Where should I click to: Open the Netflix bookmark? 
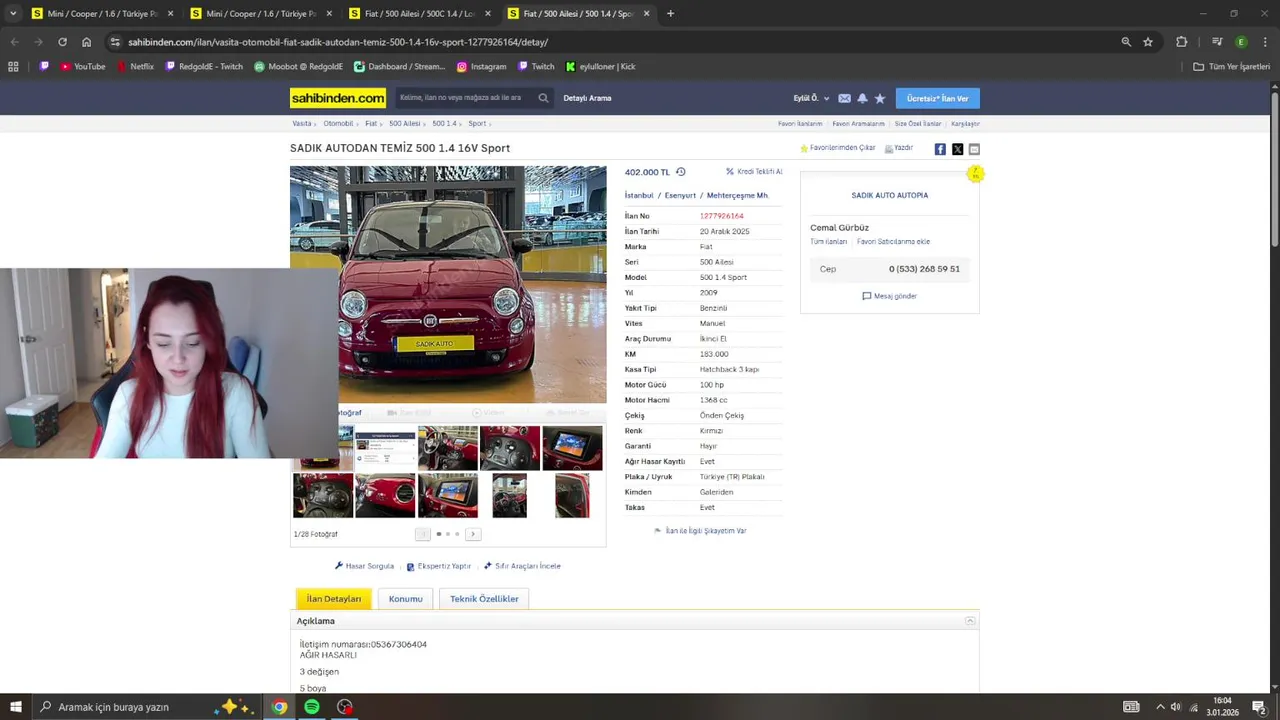tap(135, 67)
